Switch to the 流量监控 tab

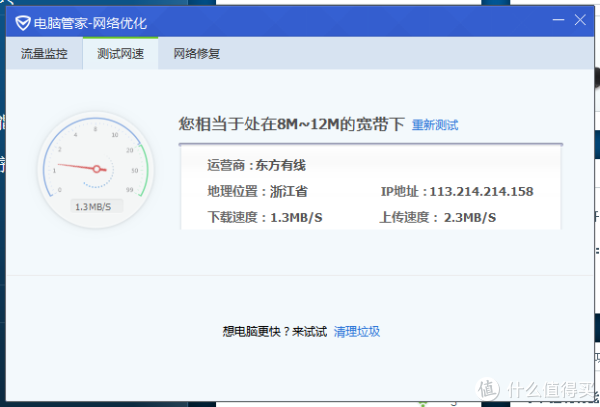coord(44,54)
